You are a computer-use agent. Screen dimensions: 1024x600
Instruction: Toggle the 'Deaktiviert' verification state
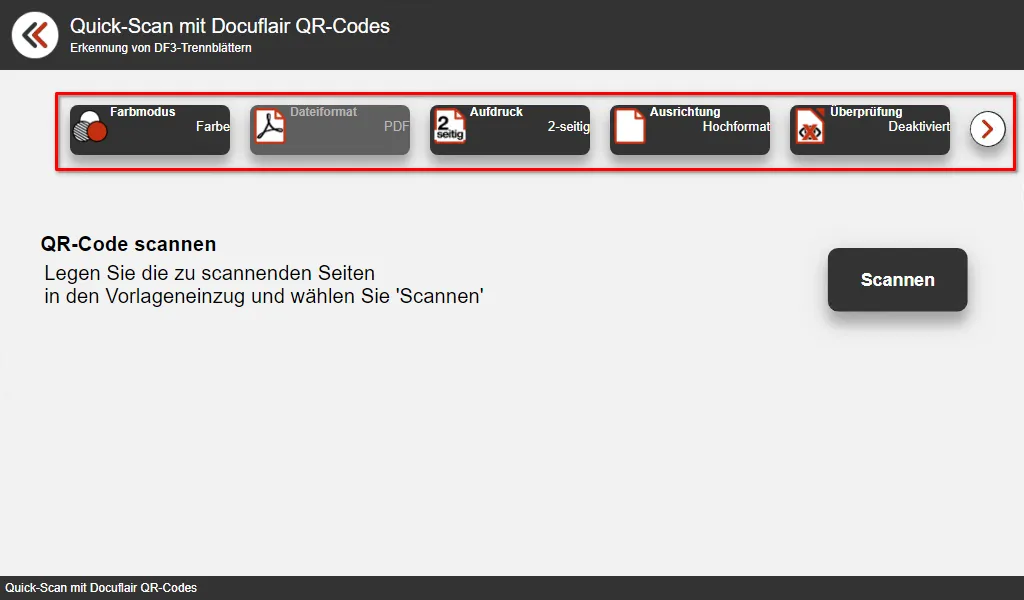(918, 127)
